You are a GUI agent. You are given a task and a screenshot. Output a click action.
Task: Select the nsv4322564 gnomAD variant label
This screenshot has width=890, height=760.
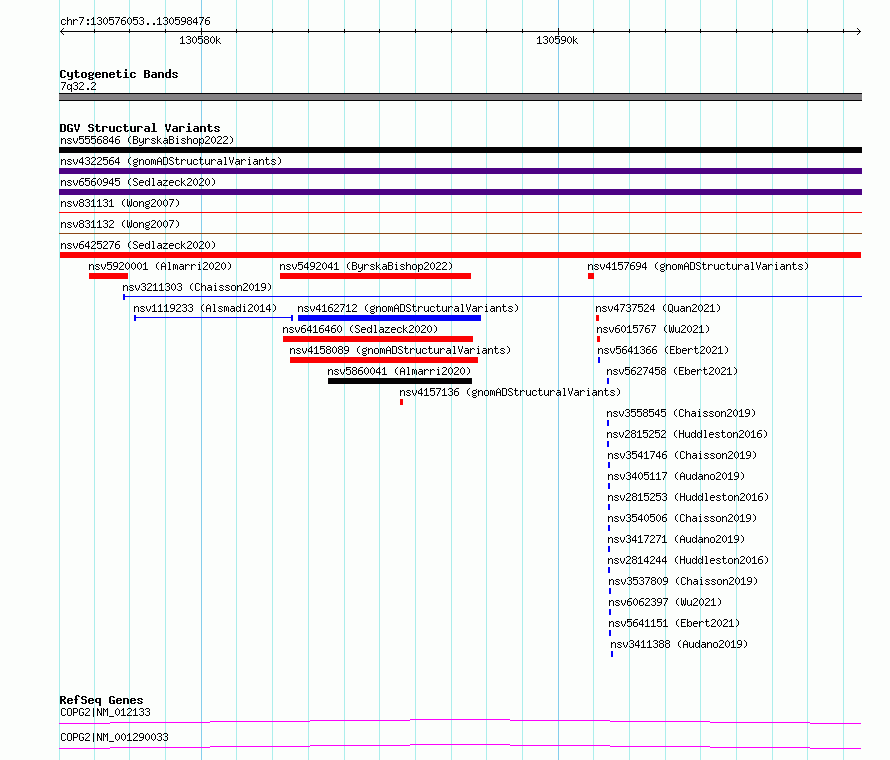click(x=171, y=161)
